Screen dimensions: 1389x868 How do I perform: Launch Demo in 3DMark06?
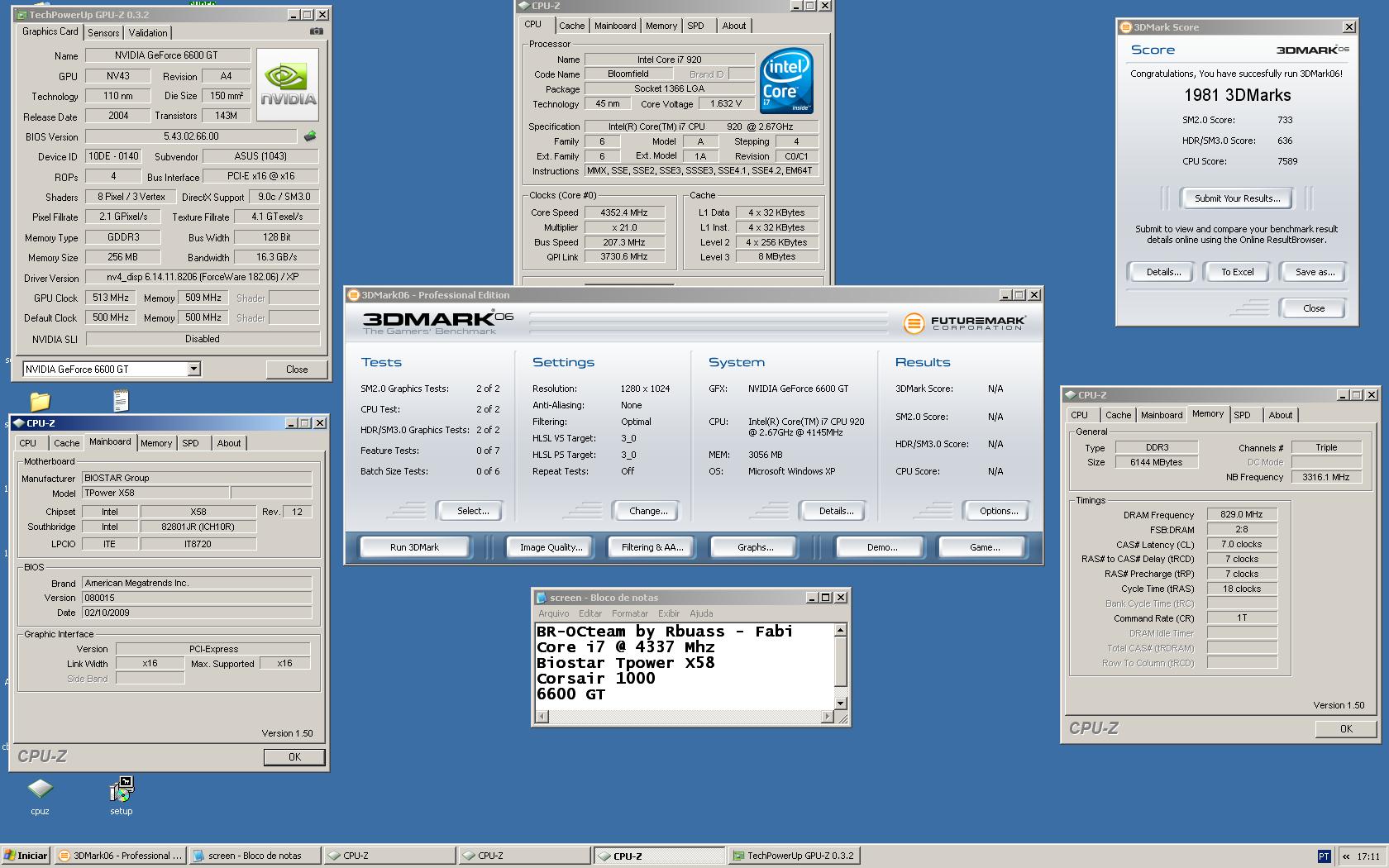click(881, 547)
